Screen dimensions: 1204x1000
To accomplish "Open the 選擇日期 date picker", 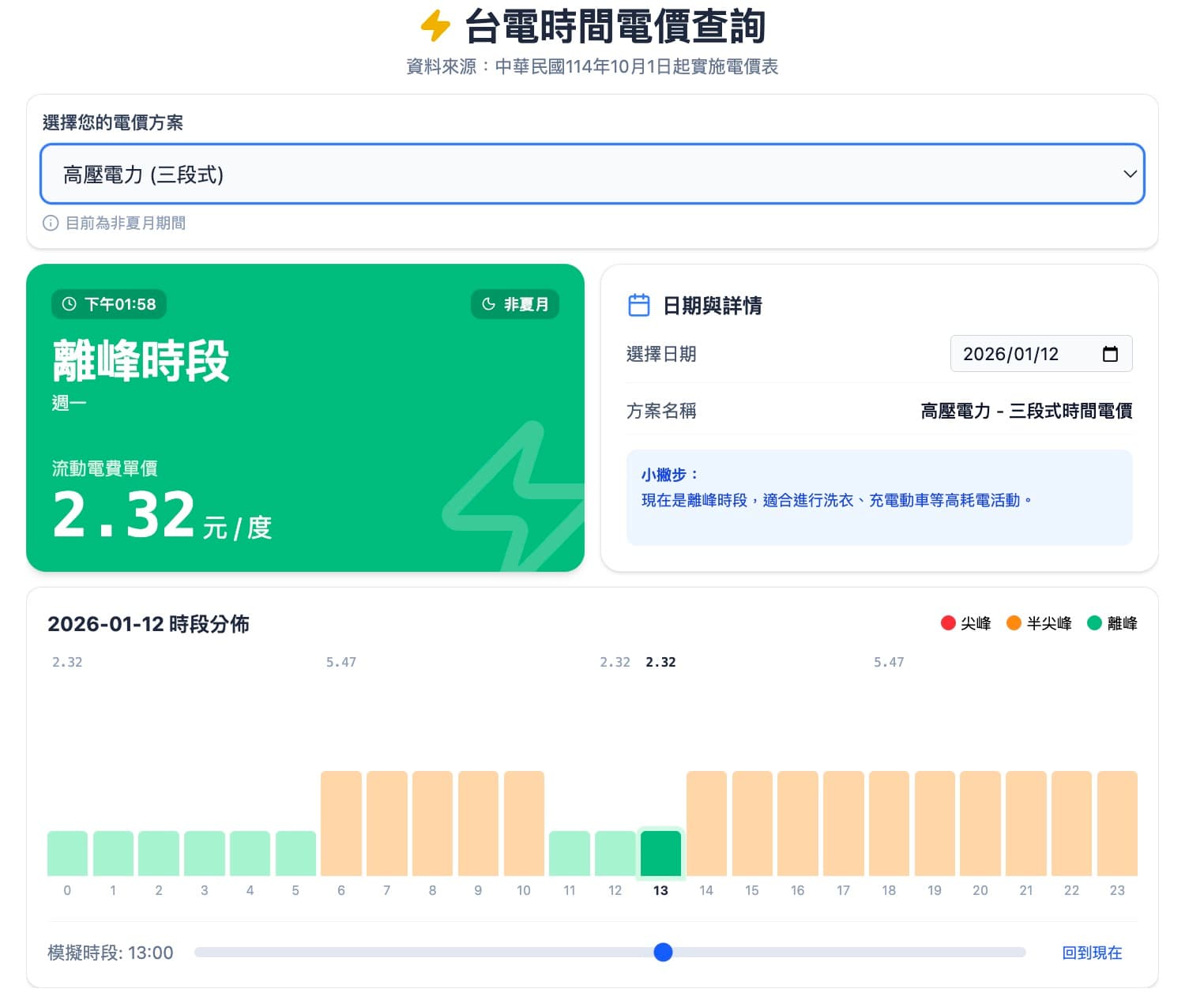I will (x=1041, y=354).
